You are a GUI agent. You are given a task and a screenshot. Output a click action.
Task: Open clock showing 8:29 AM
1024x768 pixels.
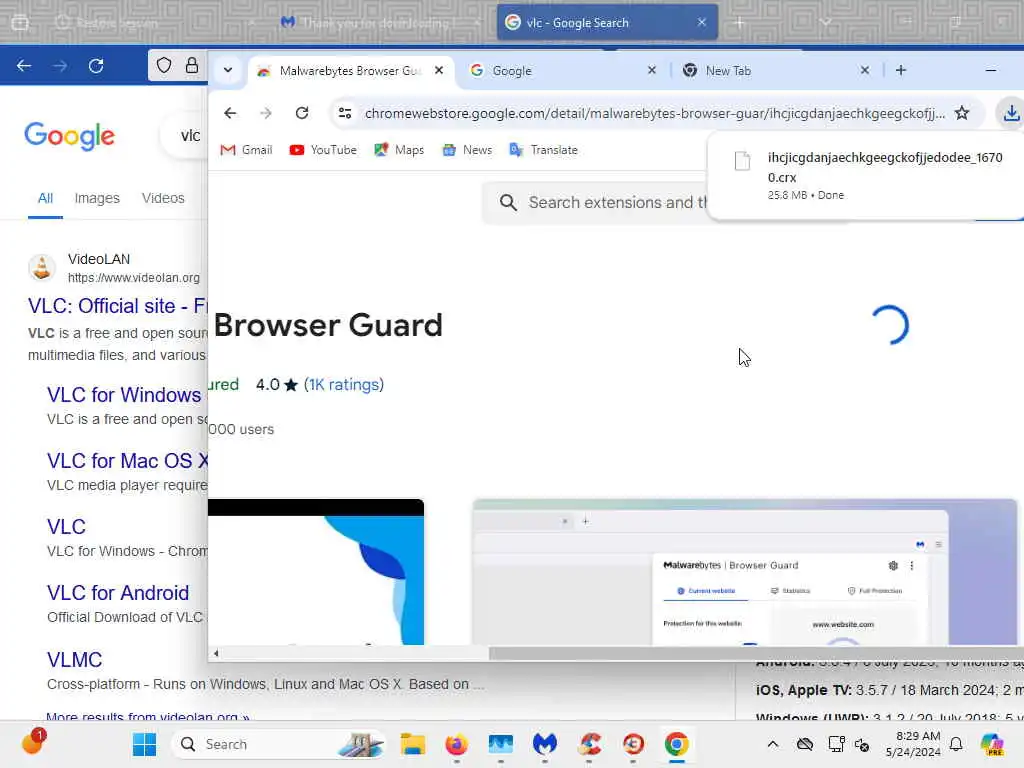pos(913,744)
